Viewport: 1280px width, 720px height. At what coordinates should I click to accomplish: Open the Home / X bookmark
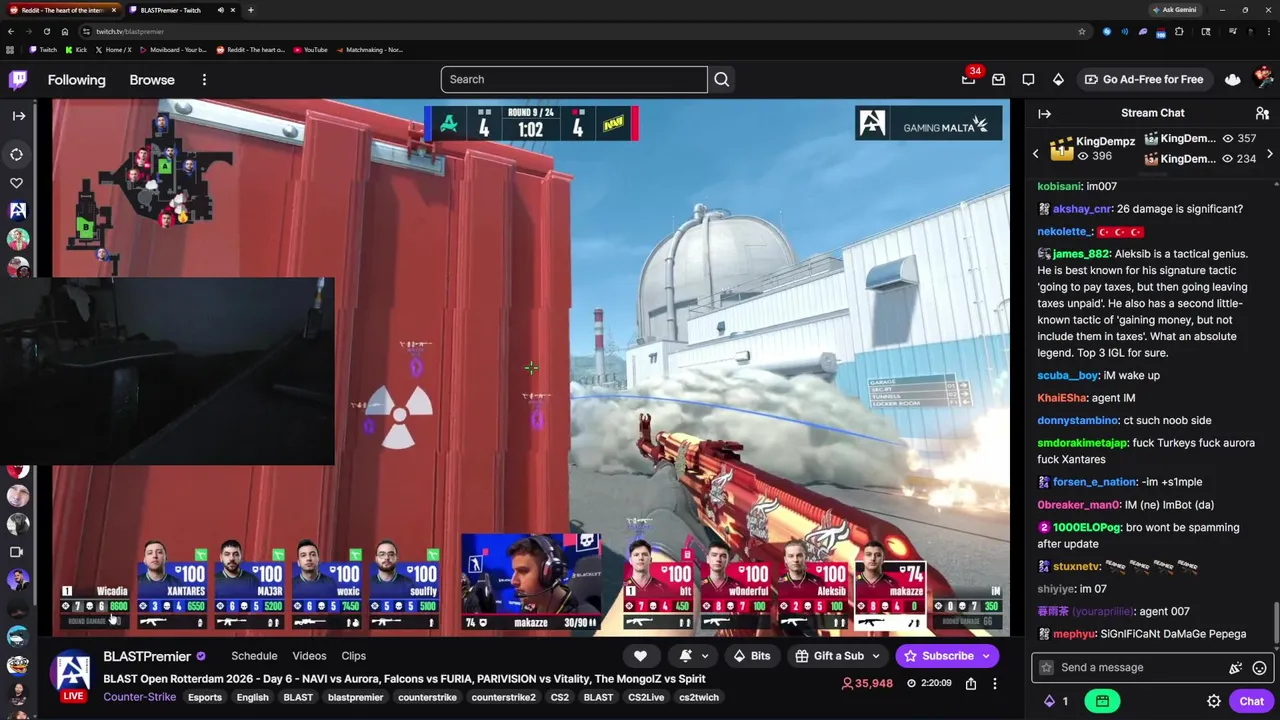tap(114, 49)
